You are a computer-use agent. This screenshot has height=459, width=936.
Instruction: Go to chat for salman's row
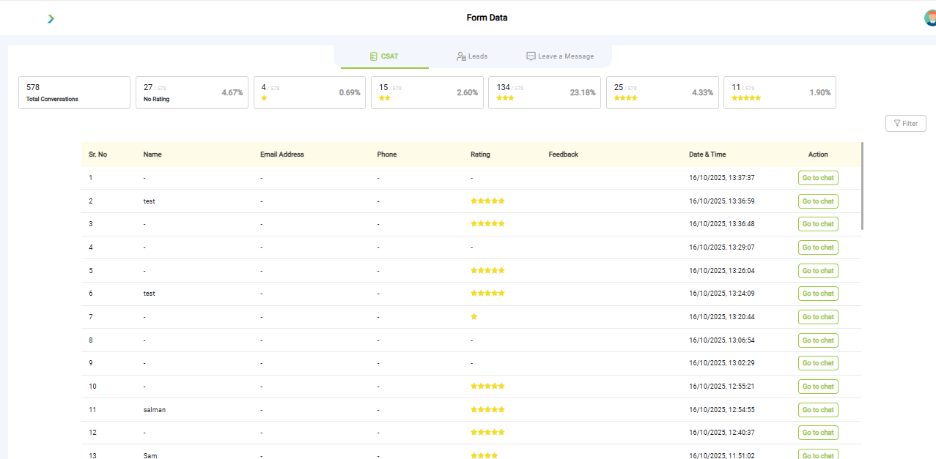pos(818,409)
